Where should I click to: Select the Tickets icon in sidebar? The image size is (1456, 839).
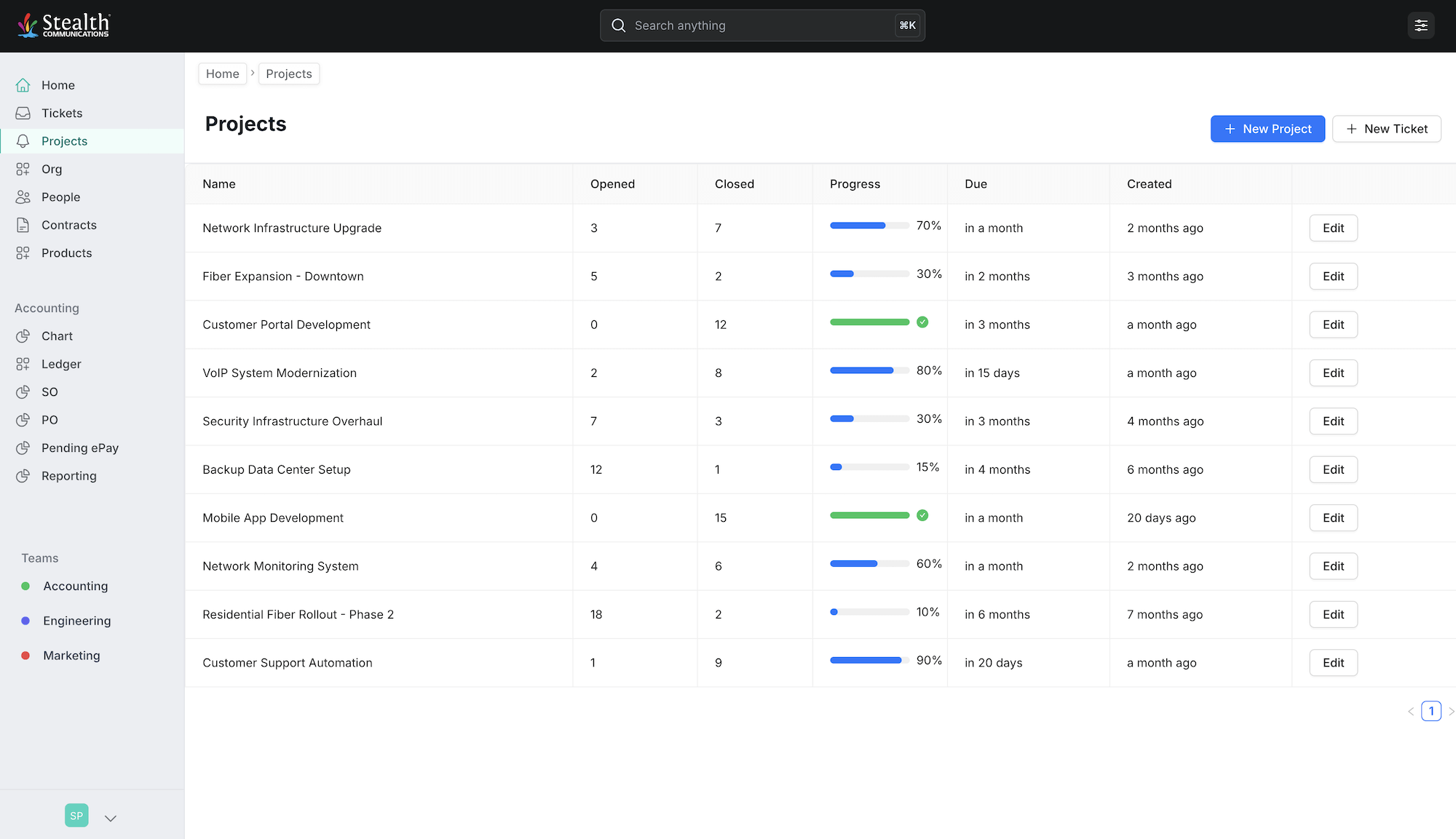pyautogui.click(x=23, y=113)
